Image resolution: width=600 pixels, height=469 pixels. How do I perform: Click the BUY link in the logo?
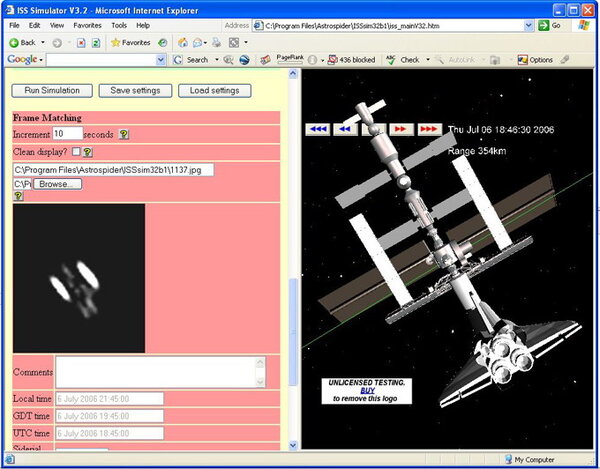point(368,390)
